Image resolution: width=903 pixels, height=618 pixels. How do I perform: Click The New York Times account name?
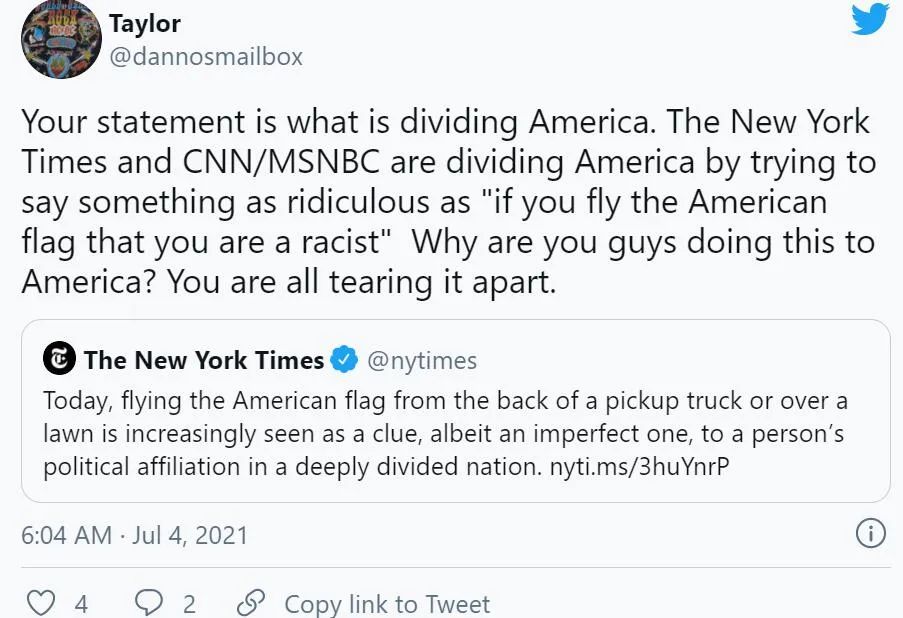pyautogui.click(x=204, y=360)
